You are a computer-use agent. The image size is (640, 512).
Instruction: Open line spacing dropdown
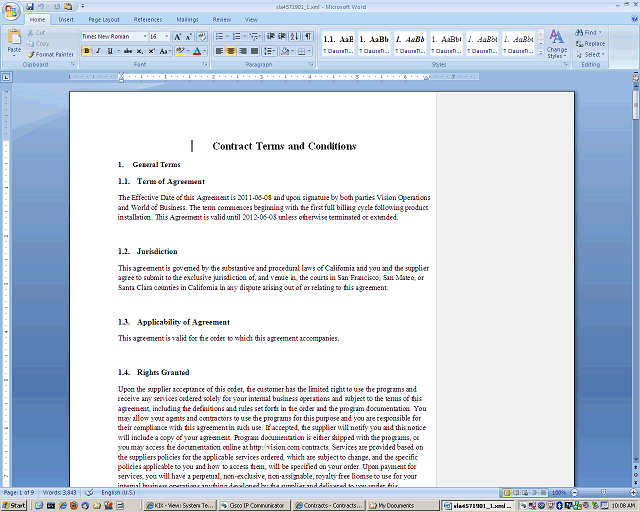269,51
